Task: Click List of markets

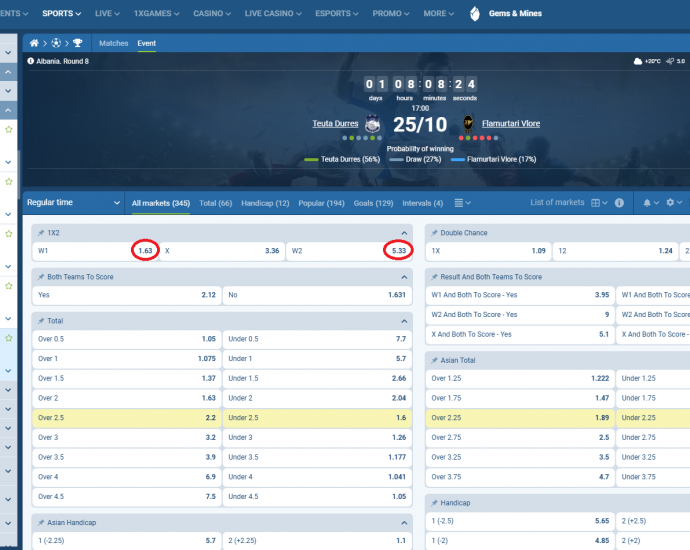Action: pyautogui.click(x=557, y=202)
